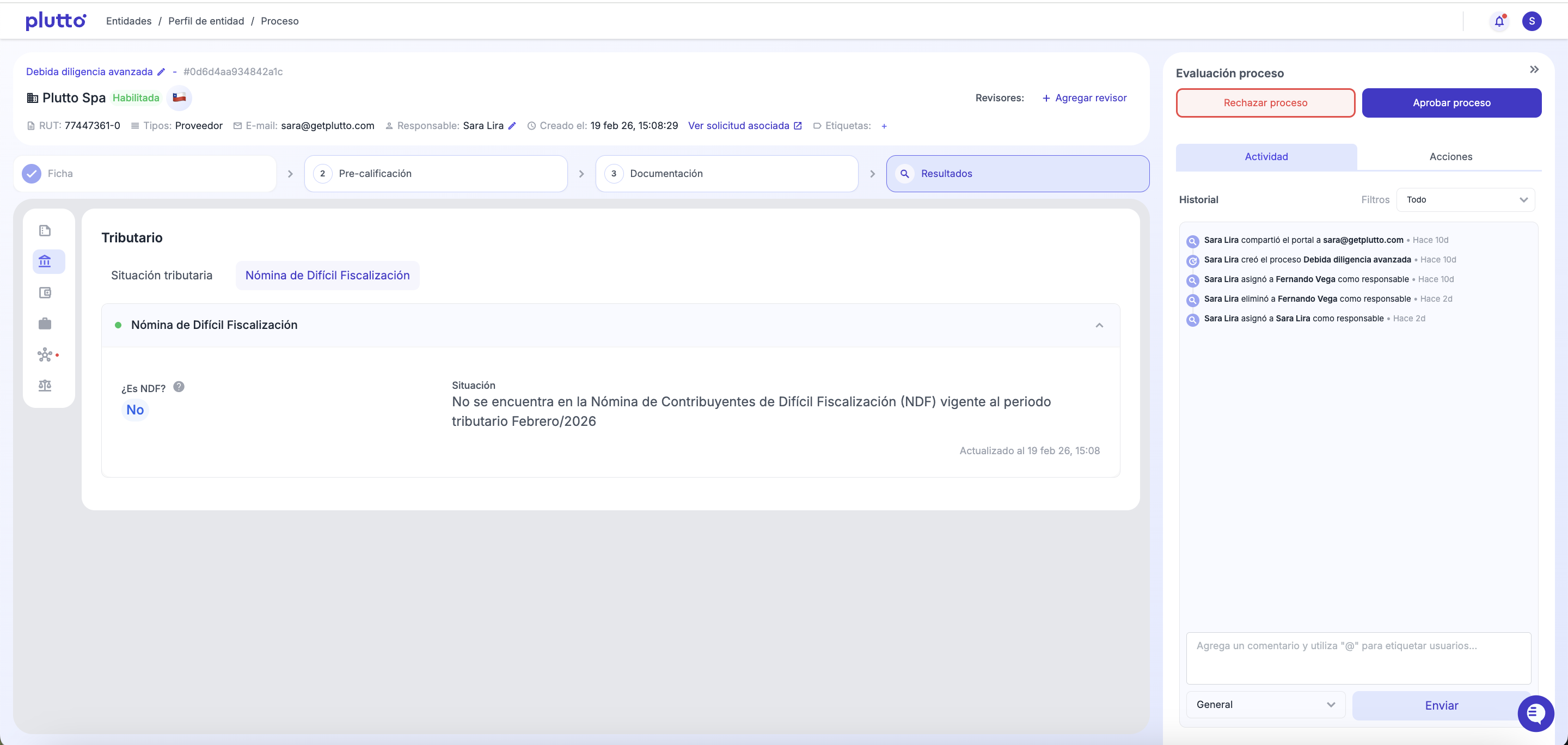Click the Rechazar proceso button

pos(1265,103)
